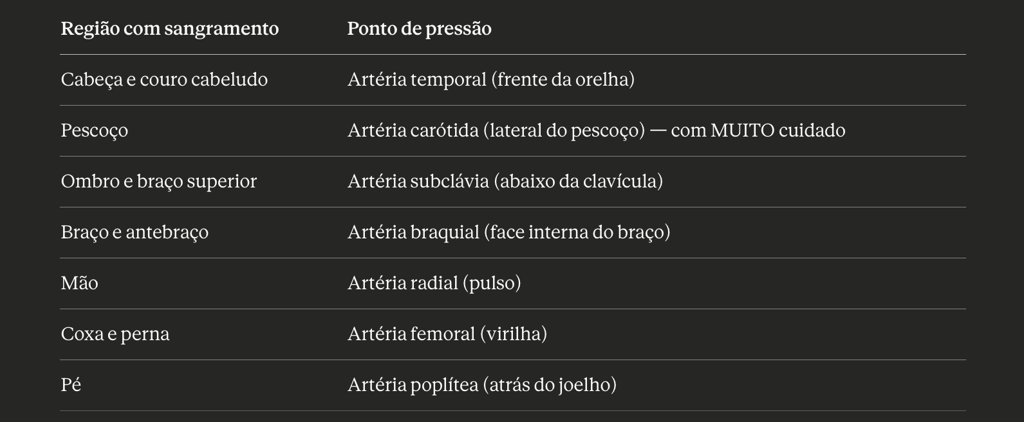Click 'Artéria temporal (frente da orelha)' text
The image size is (1024, 422).
tap(491, 80)
